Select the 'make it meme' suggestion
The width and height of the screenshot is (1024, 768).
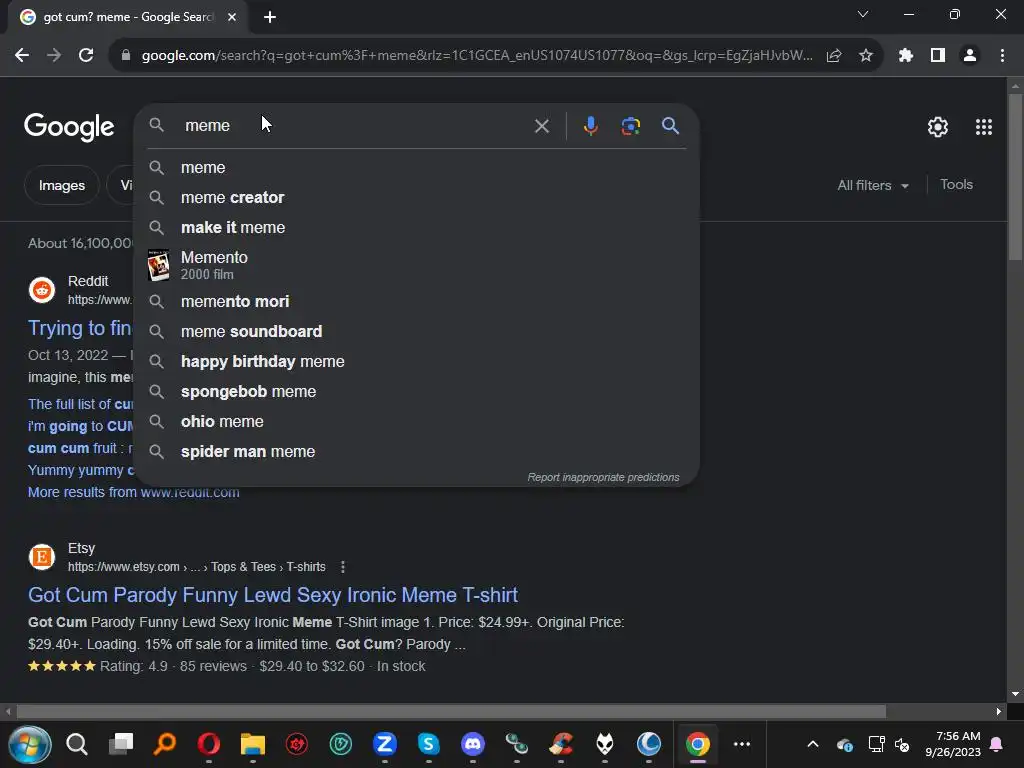point(417,228)
